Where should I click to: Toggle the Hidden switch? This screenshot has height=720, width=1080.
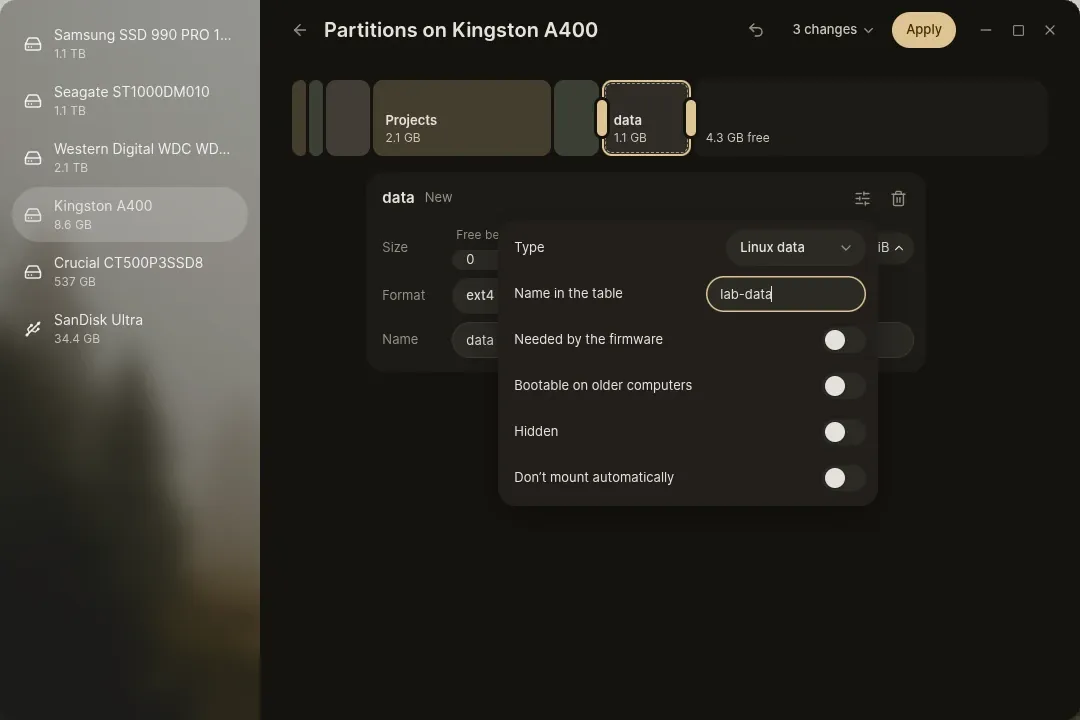click(844, 432)
